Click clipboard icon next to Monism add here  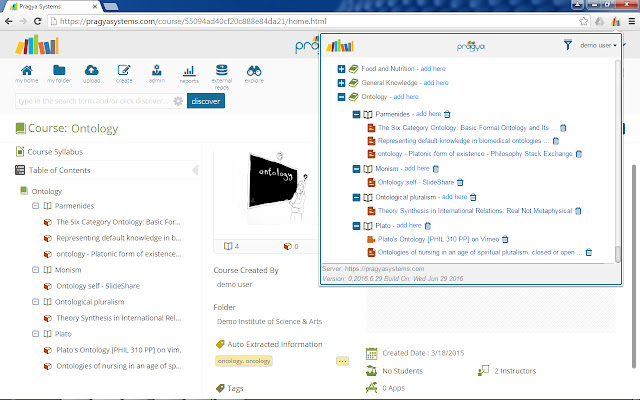tap(436, 169)
